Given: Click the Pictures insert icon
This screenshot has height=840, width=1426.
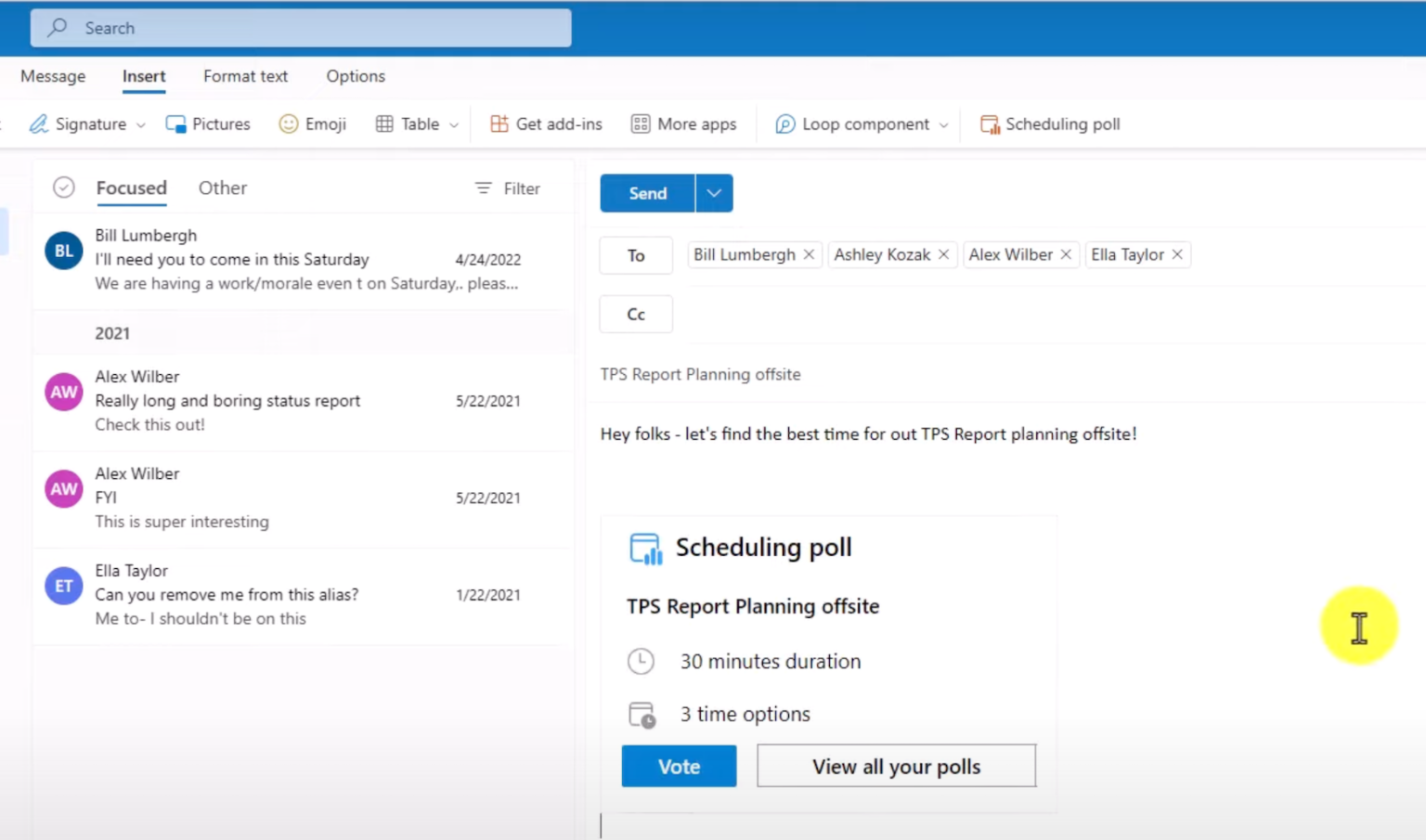Looking at the screenshot, I should pos(176,123).
